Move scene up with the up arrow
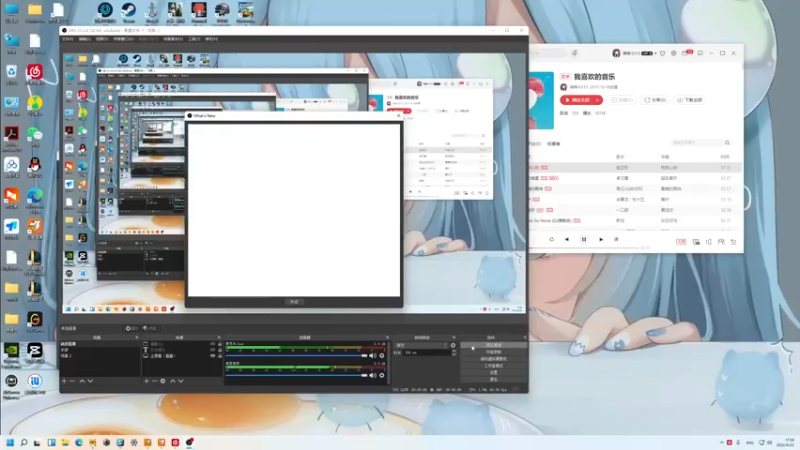 pos(82,381)
